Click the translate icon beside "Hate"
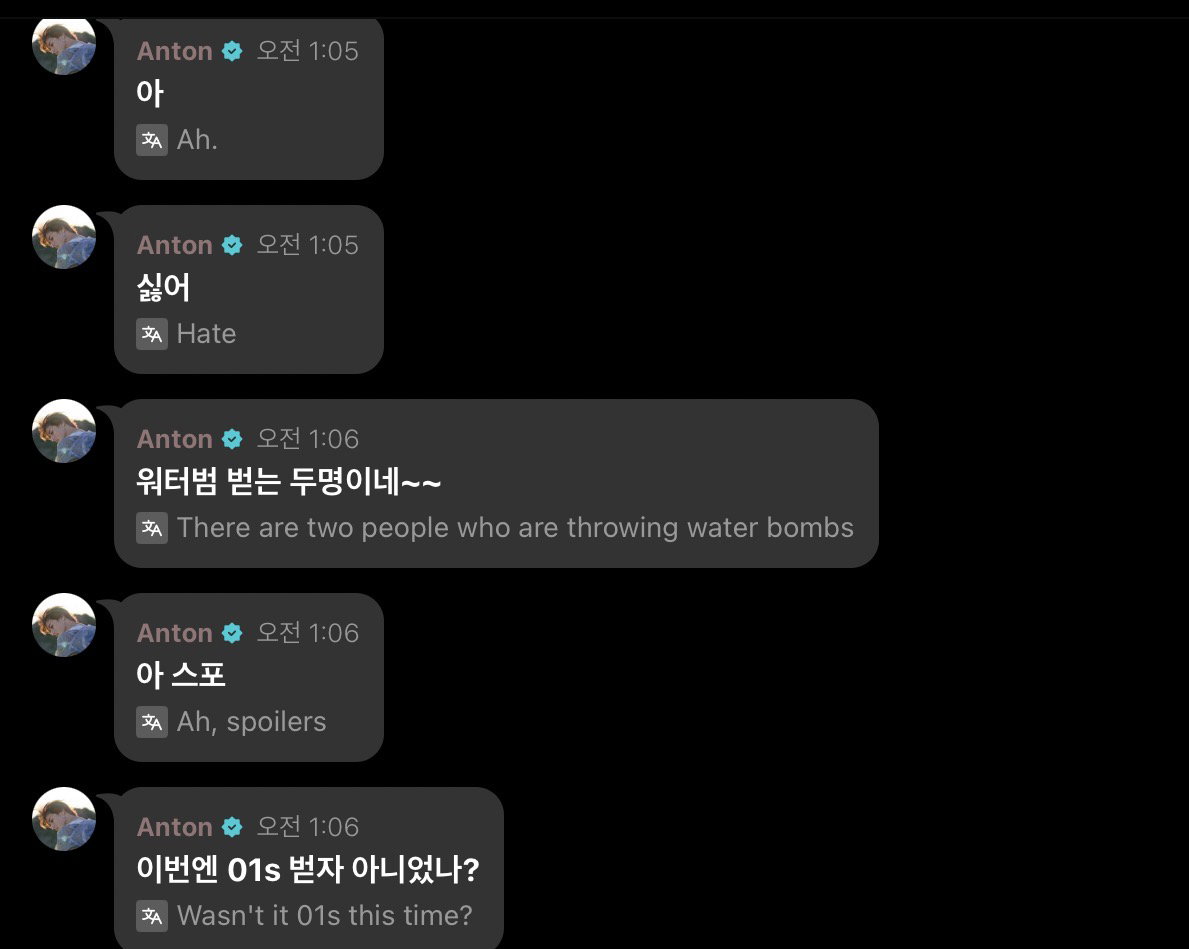The width and height of the screenshot is (1189, 949). [x=152, y=335]
